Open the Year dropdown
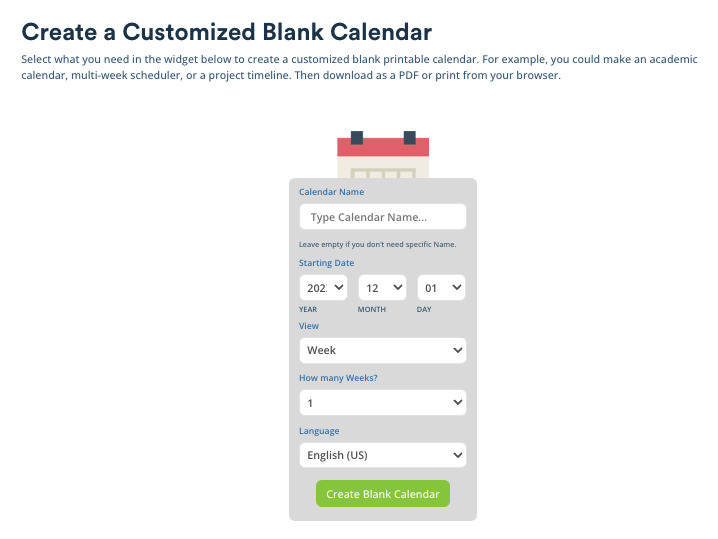The width and height of the screenshot is (718, 539). [x=323, y=288]
